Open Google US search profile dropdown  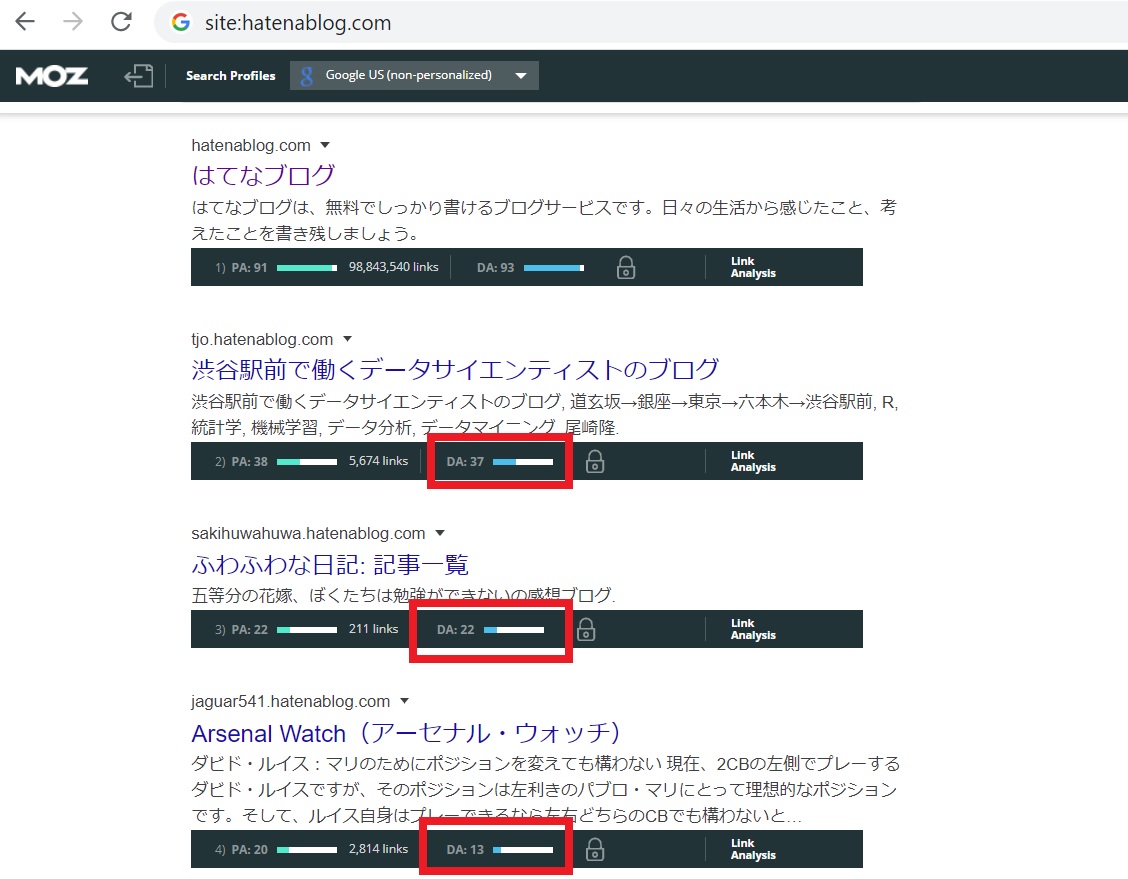tap(414, 76)
